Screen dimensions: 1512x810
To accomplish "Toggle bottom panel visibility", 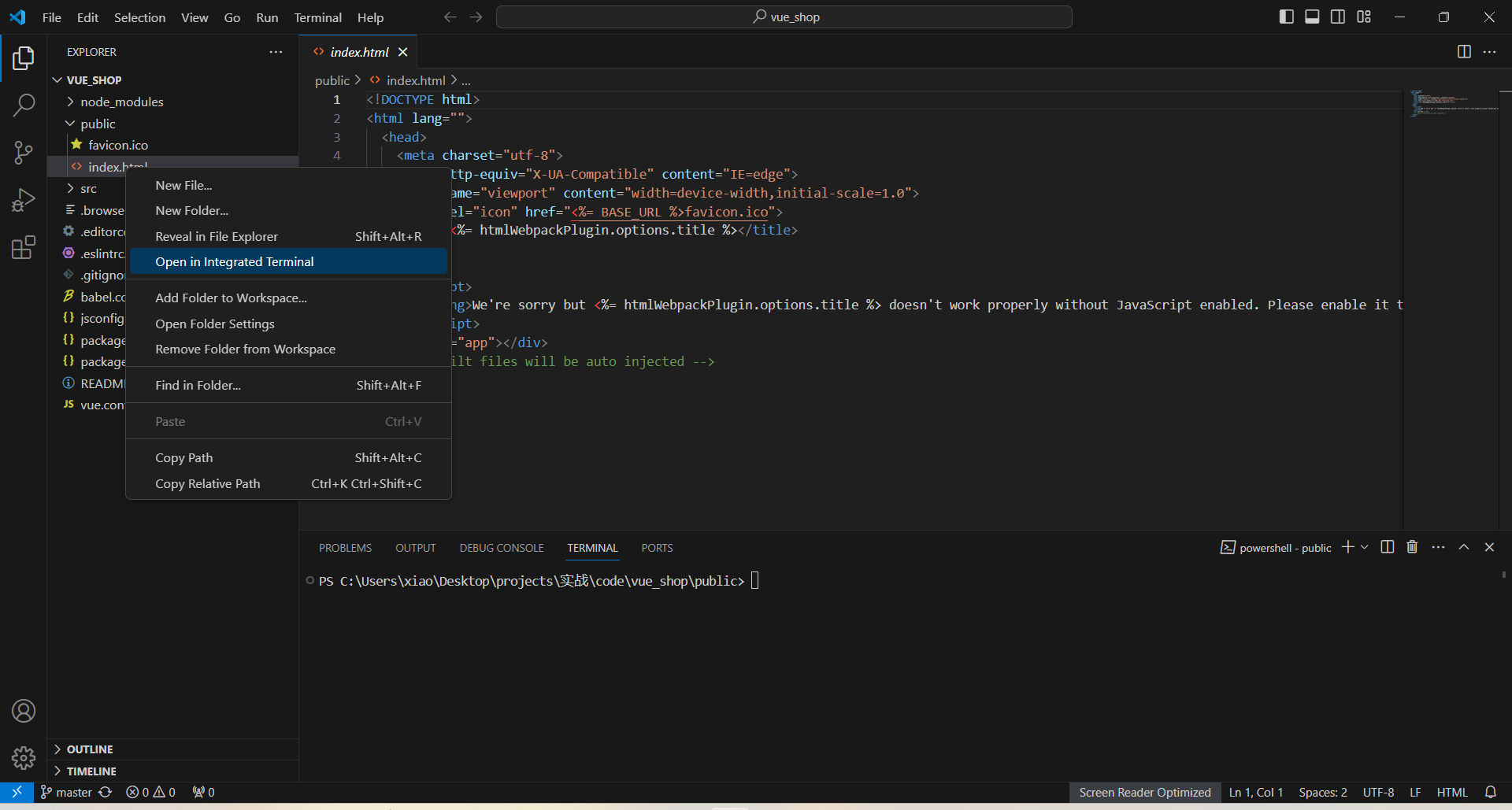I will click(x=1312, y=17).
